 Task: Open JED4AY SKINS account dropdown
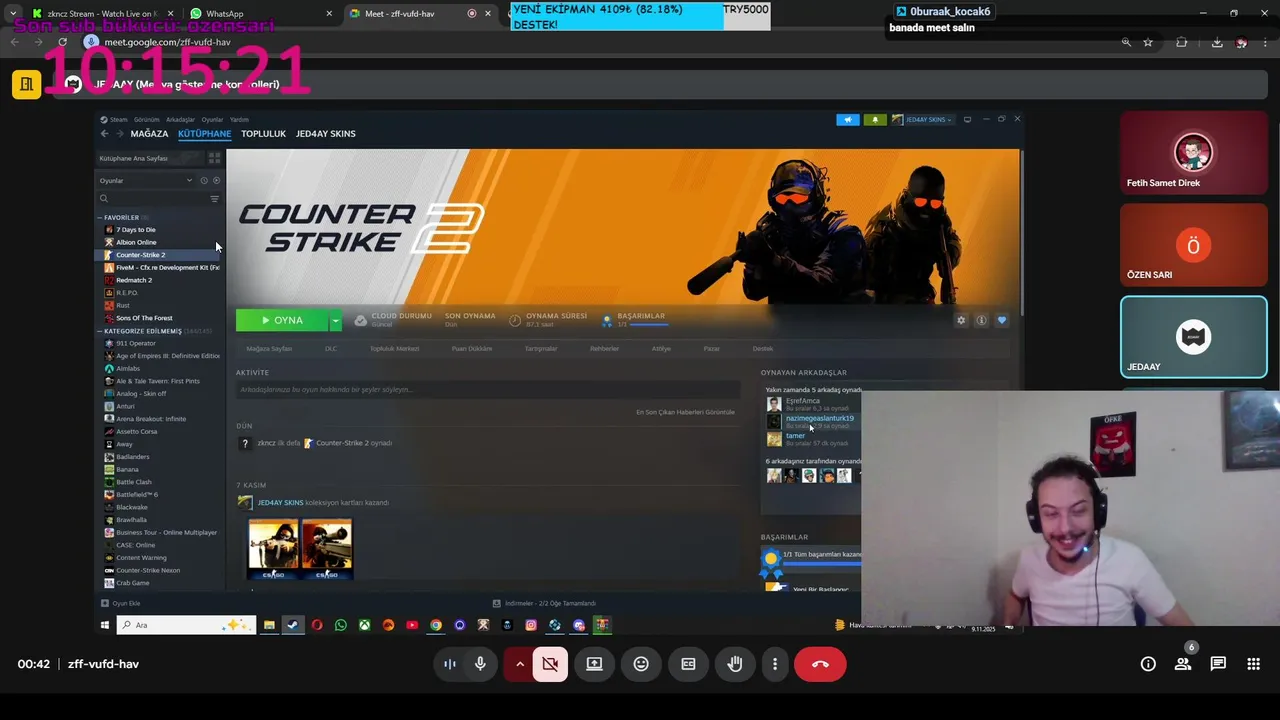point(921,119)
